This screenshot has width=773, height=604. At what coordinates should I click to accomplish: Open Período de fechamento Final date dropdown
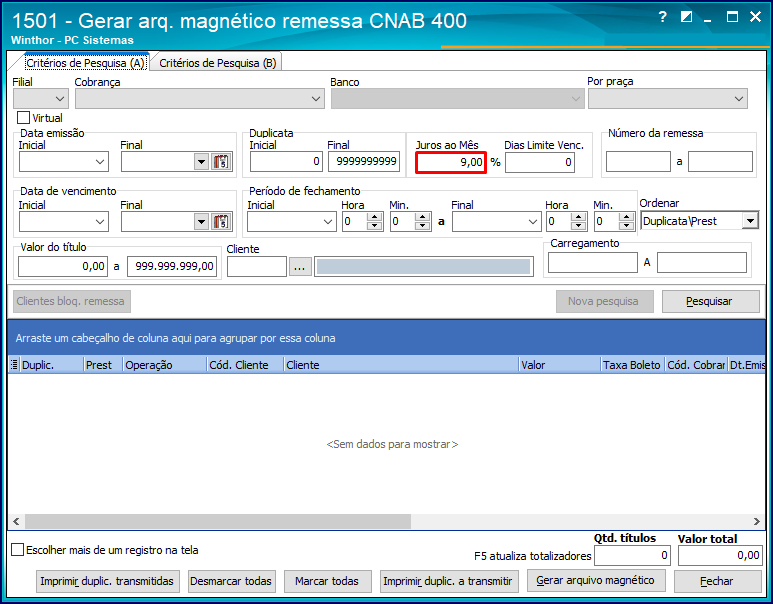click(533, 222)
